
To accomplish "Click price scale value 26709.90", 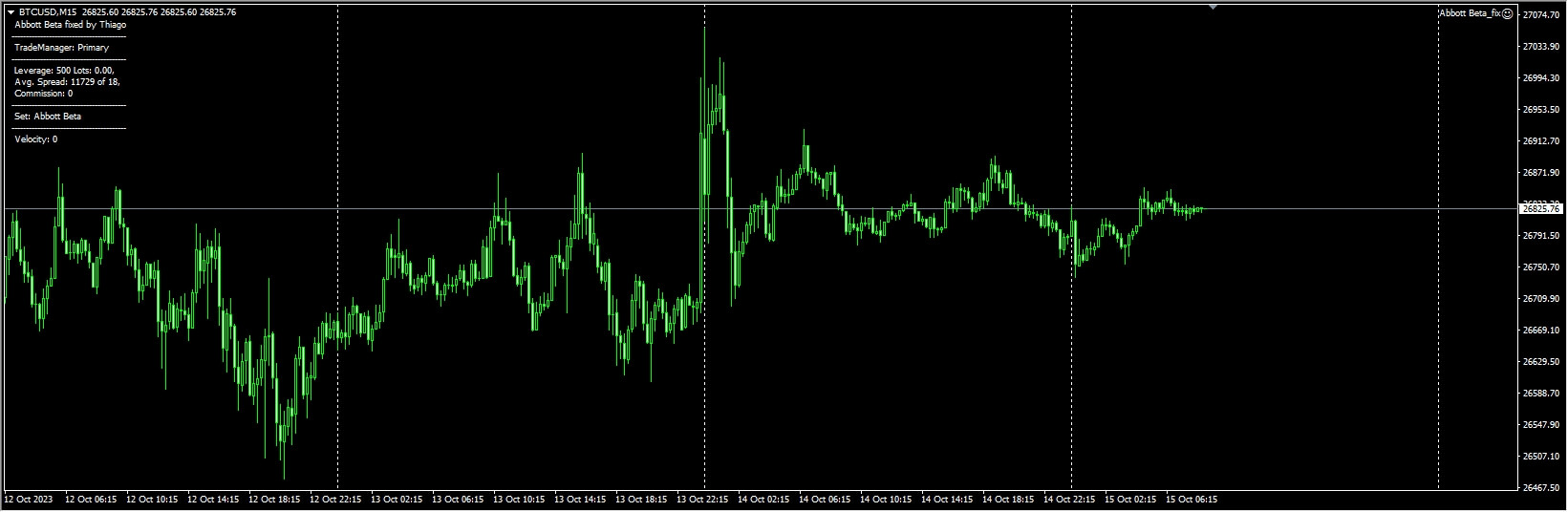I will tap(1541, 298).
